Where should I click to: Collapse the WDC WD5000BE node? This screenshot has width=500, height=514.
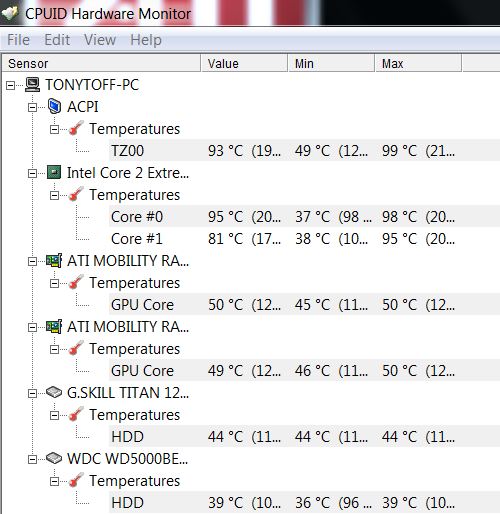click(33, 459)
